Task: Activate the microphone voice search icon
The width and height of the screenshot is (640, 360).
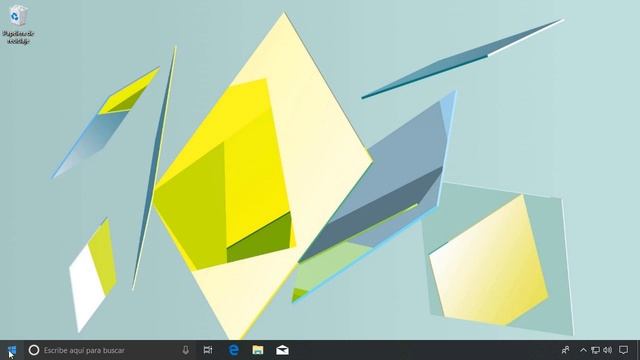Action: pos(185,350)
